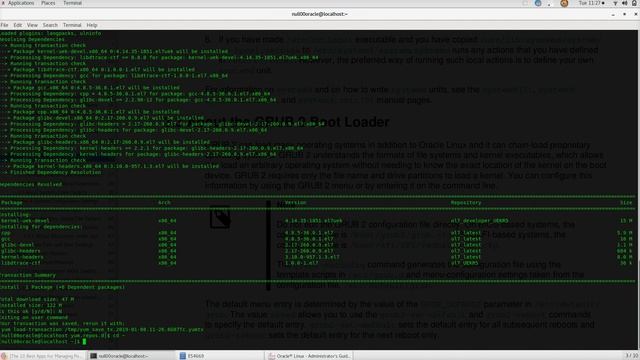Screen dimensions: 640x360
Task: Open the Edit menu of the terminal
Action: 18,25
